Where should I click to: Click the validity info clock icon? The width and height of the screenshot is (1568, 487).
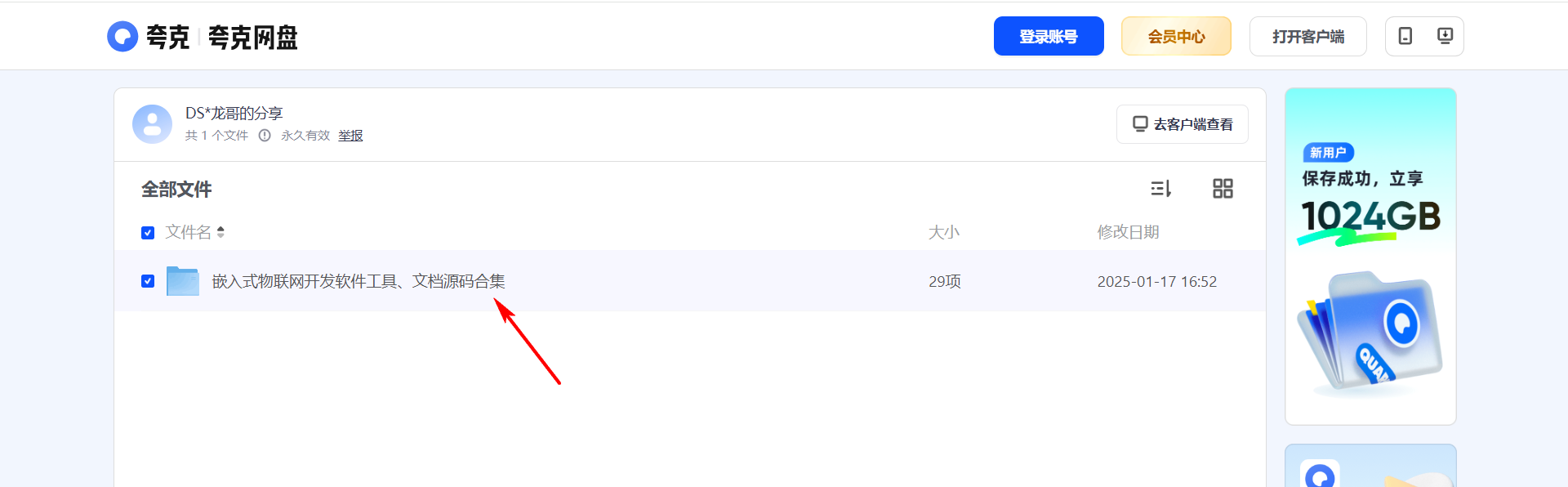(x=265, y=136)
